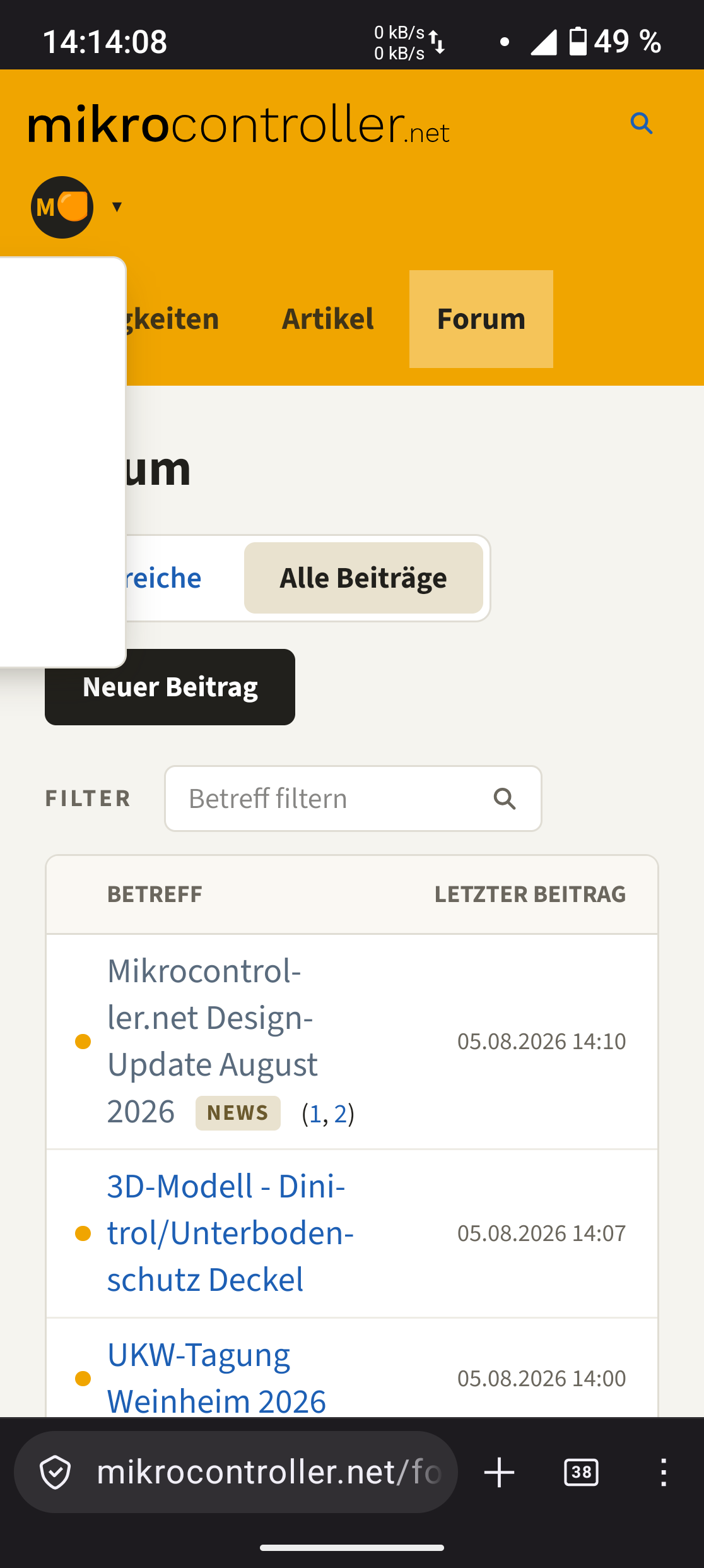704x1568 pixels.
Task: Click the Neuer Beitrag button
Action: point(170,687)
